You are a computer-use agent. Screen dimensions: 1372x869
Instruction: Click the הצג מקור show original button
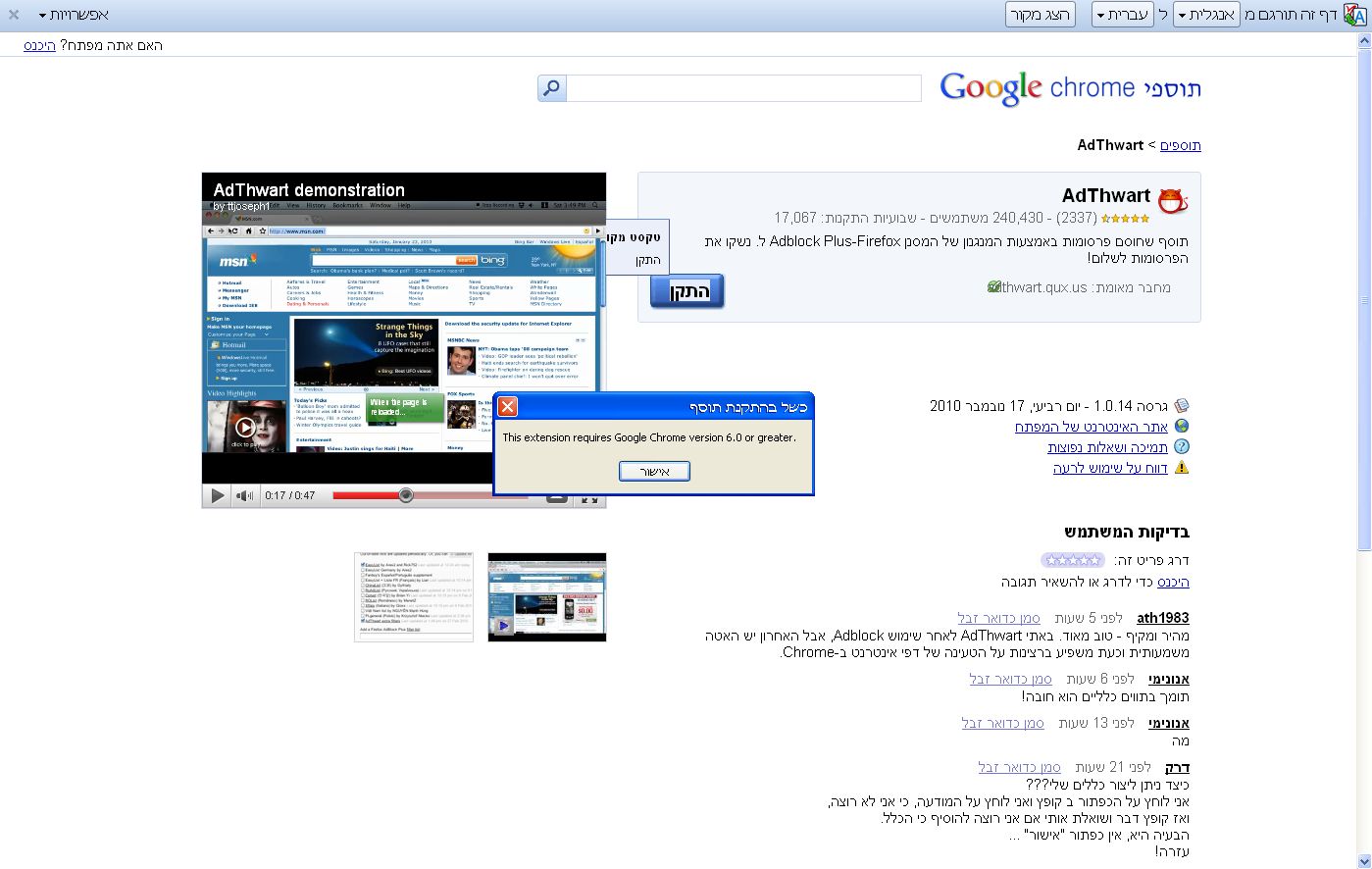pyautogui.click(x=1041, y=15)
